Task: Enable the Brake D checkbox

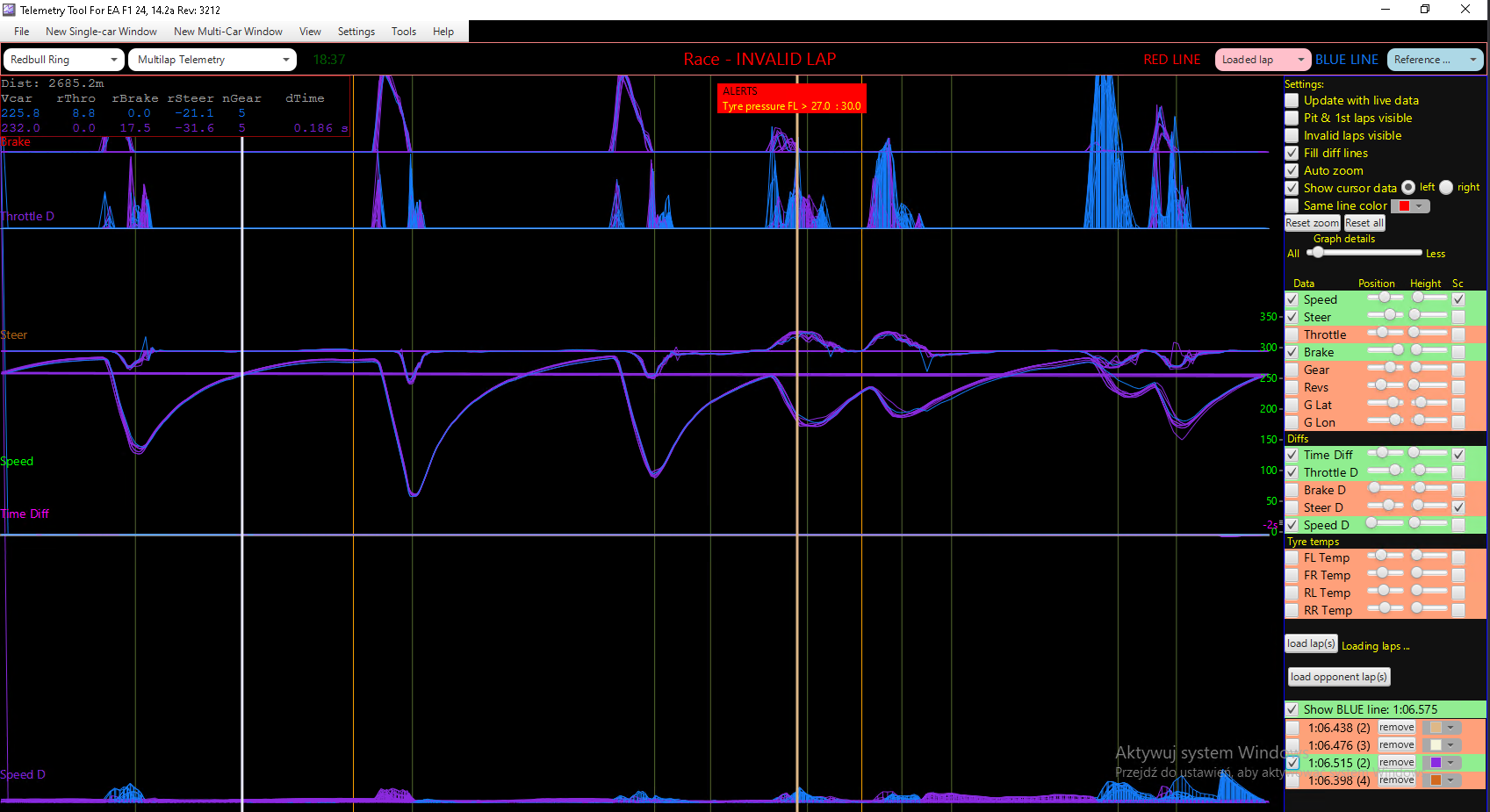Action: pos(1292,490)
